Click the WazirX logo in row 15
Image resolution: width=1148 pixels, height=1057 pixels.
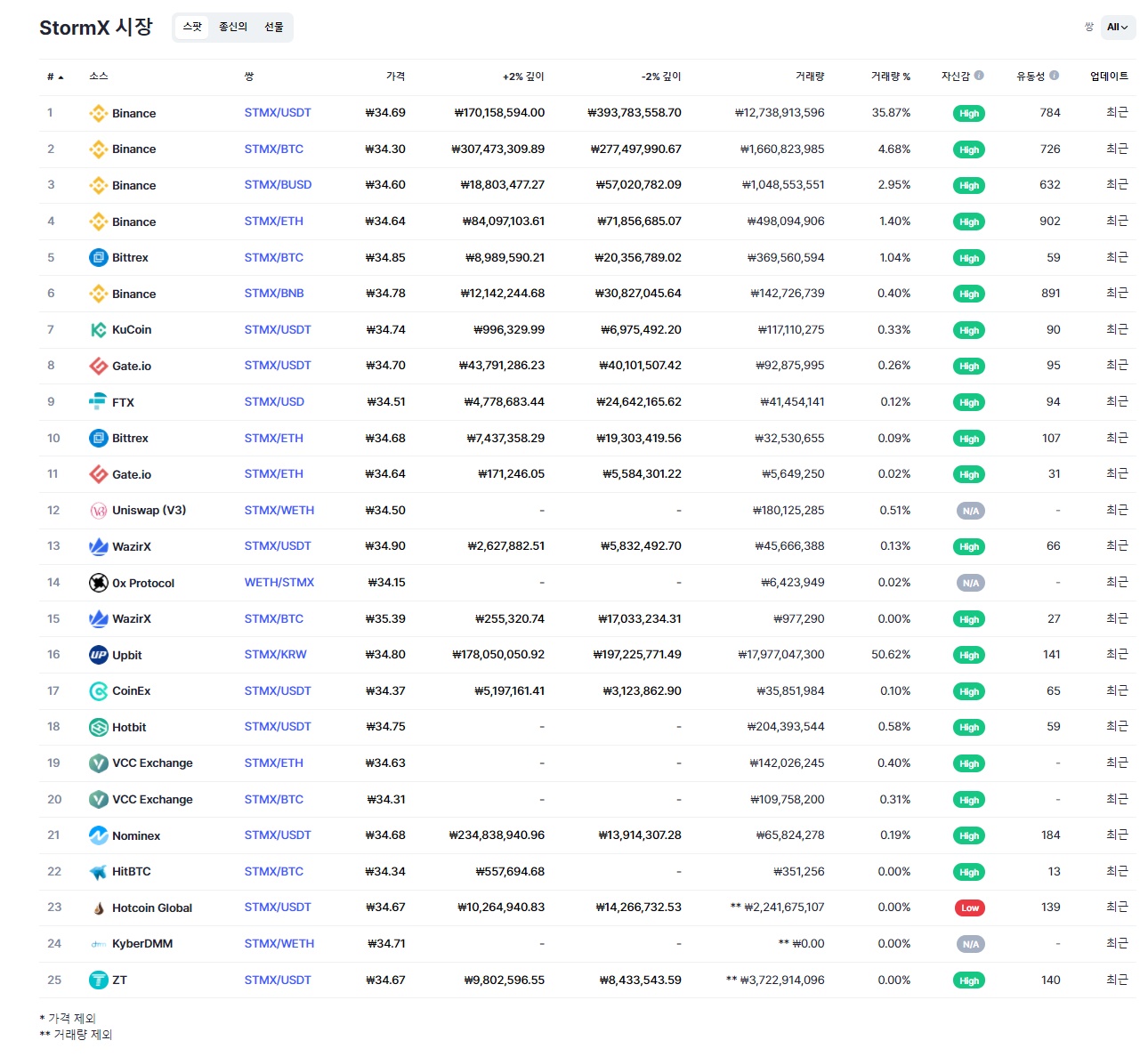[99, 618]
